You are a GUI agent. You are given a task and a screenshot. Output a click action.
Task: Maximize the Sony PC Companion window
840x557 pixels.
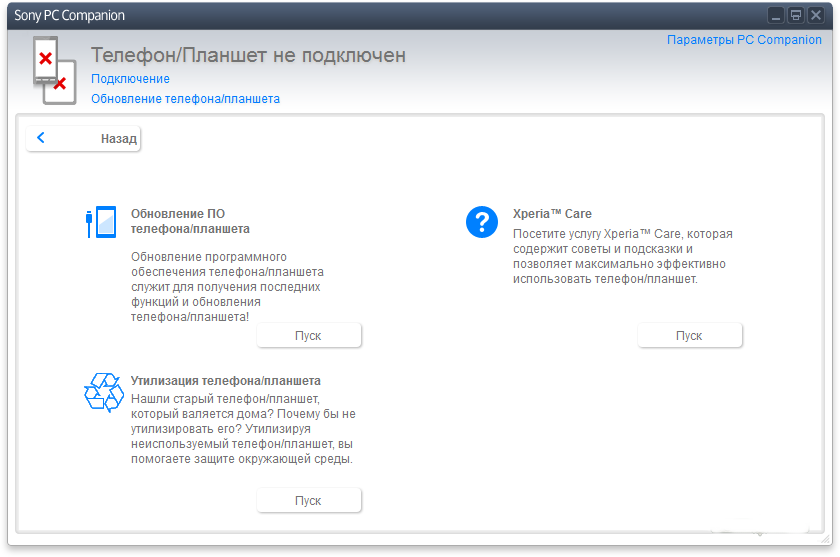tap(796, 15)
